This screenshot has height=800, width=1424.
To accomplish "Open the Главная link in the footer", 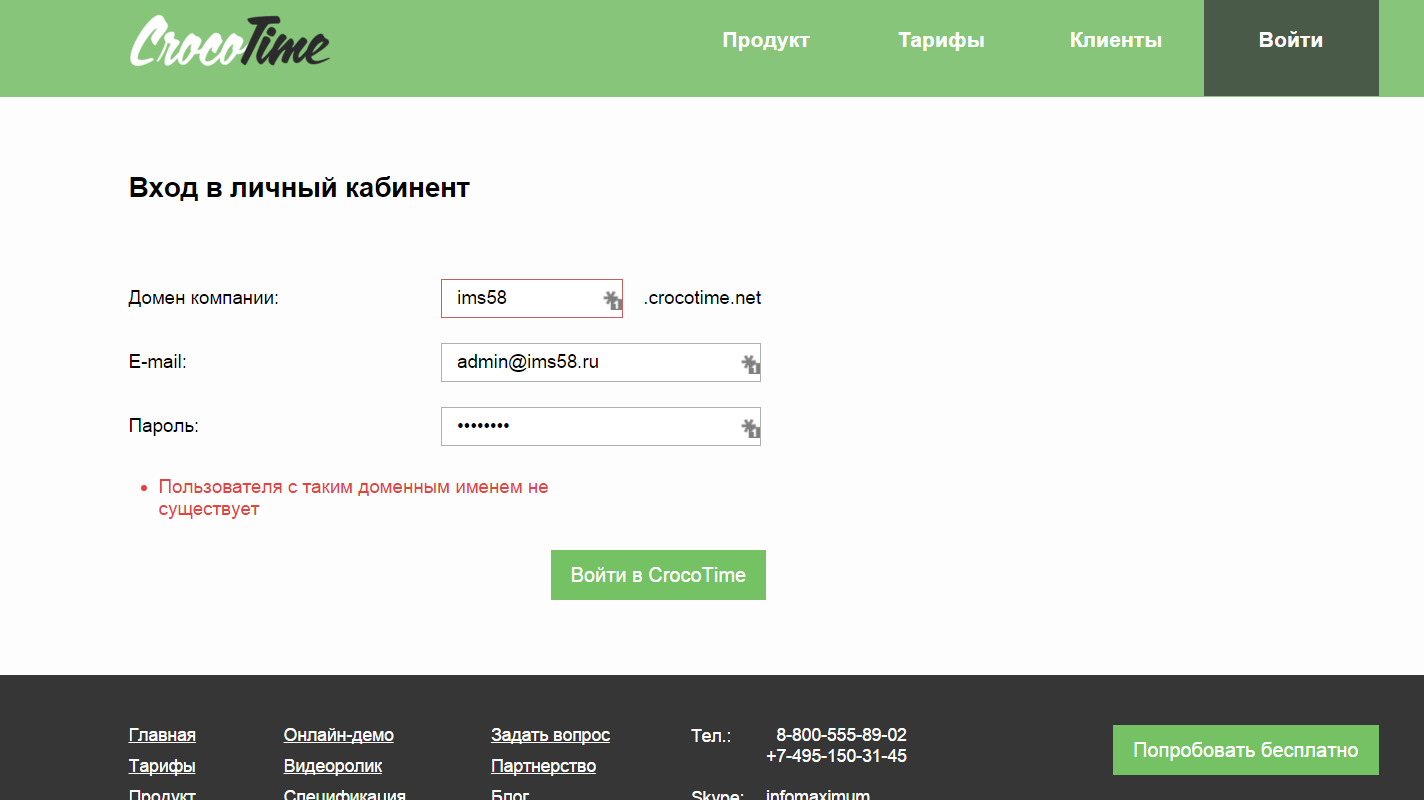I will [162, 735].
